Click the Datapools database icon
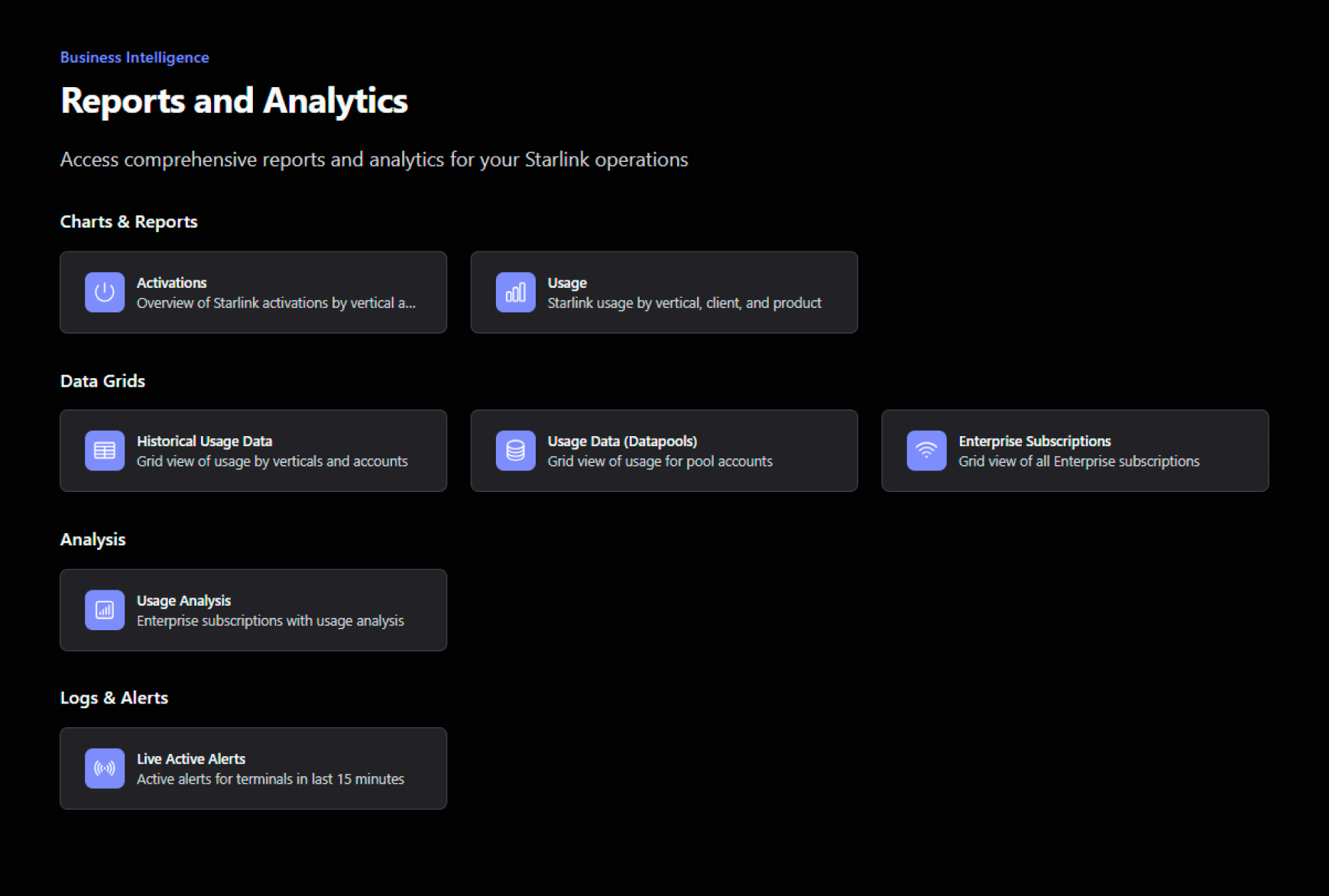This screenshot has width=1329, height=896. tap(516, 451)
